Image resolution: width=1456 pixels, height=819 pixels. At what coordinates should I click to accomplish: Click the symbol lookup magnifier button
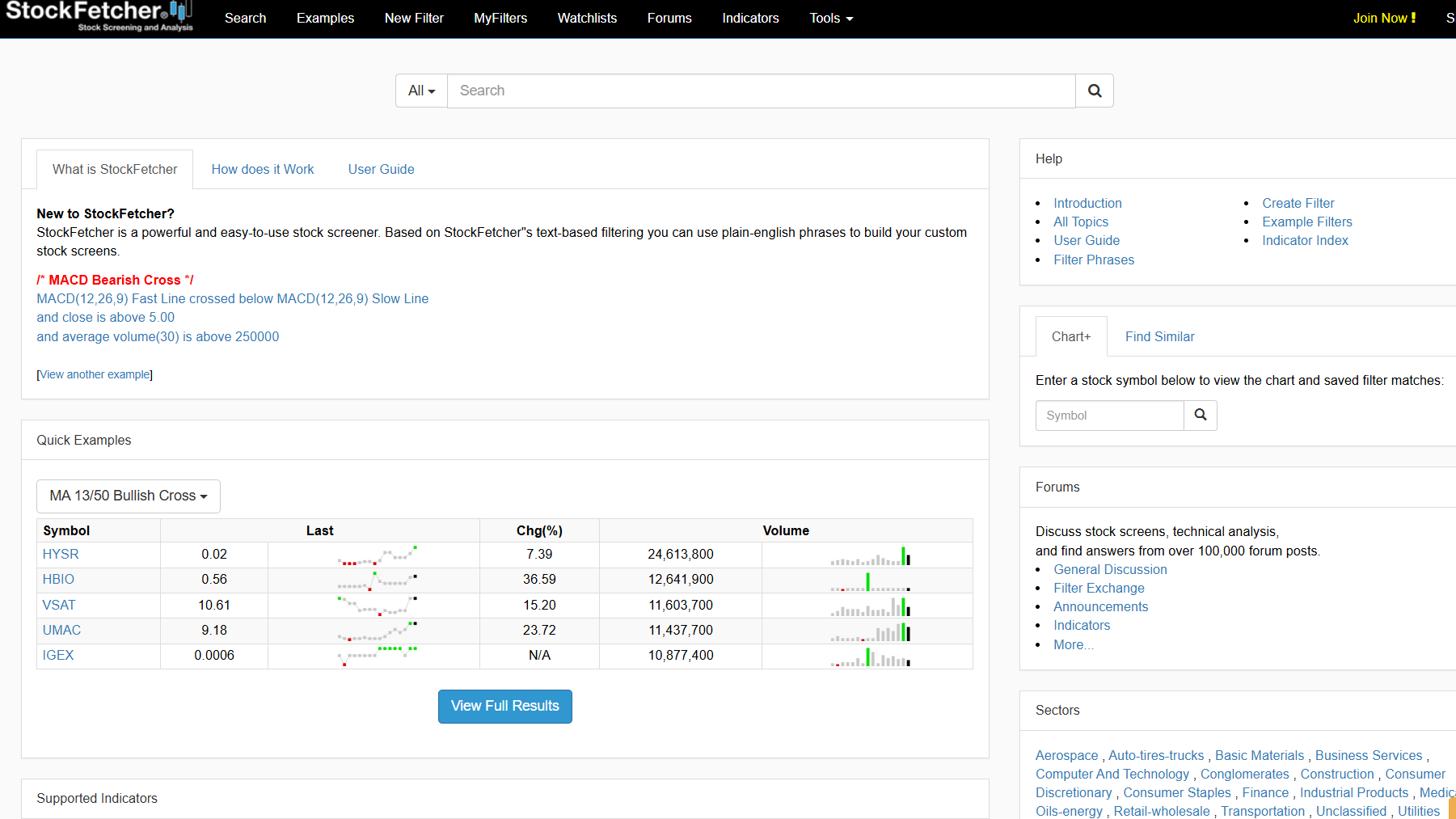tap(1201, 415)
